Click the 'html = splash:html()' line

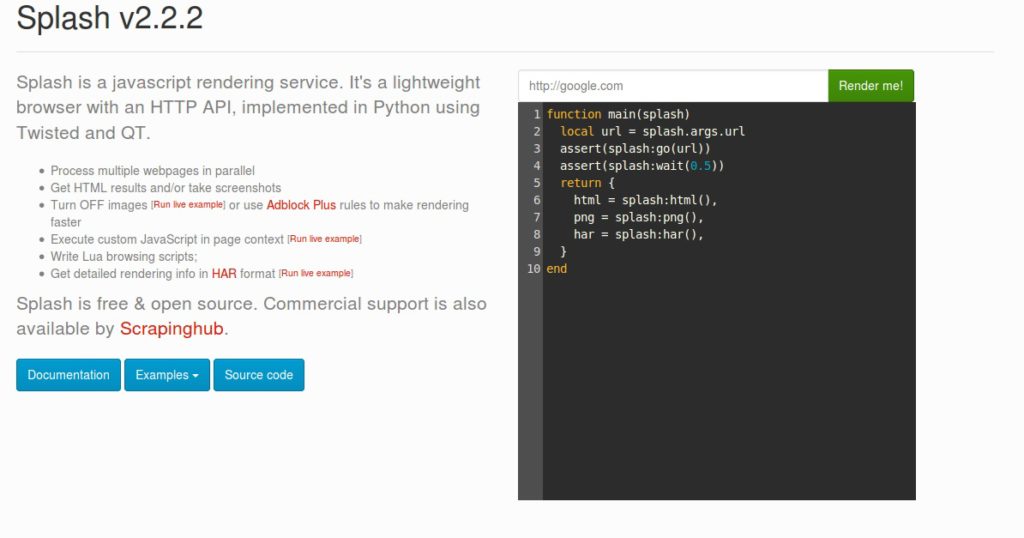pyautogui.click(x=645, y=200)
